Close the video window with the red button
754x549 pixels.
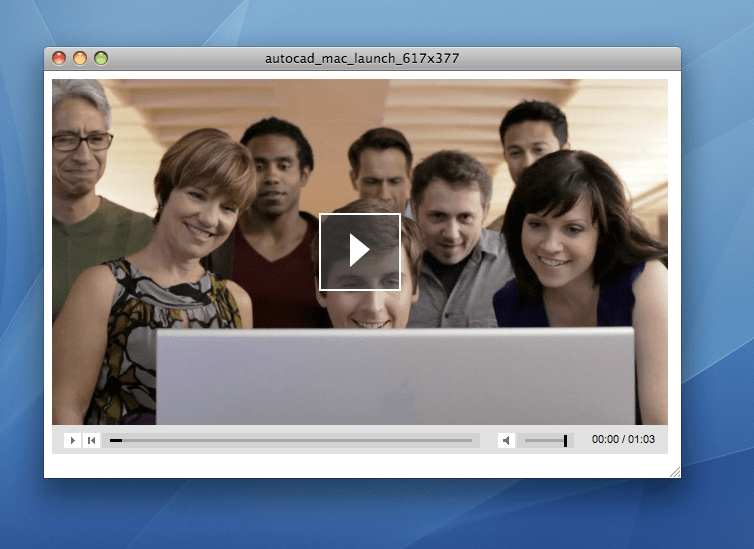click(59, 58)
